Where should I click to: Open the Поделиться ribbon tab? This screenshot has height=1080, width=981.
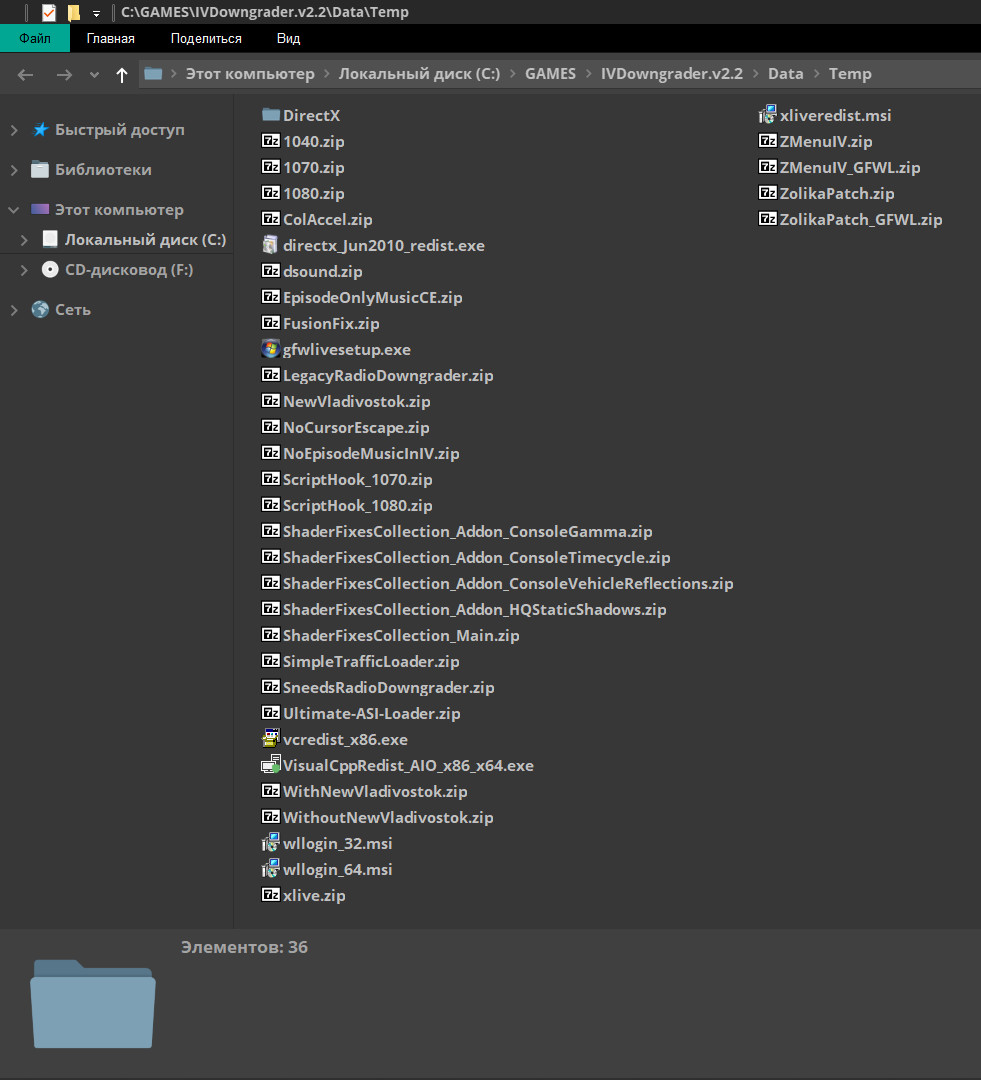coord(206,39)
